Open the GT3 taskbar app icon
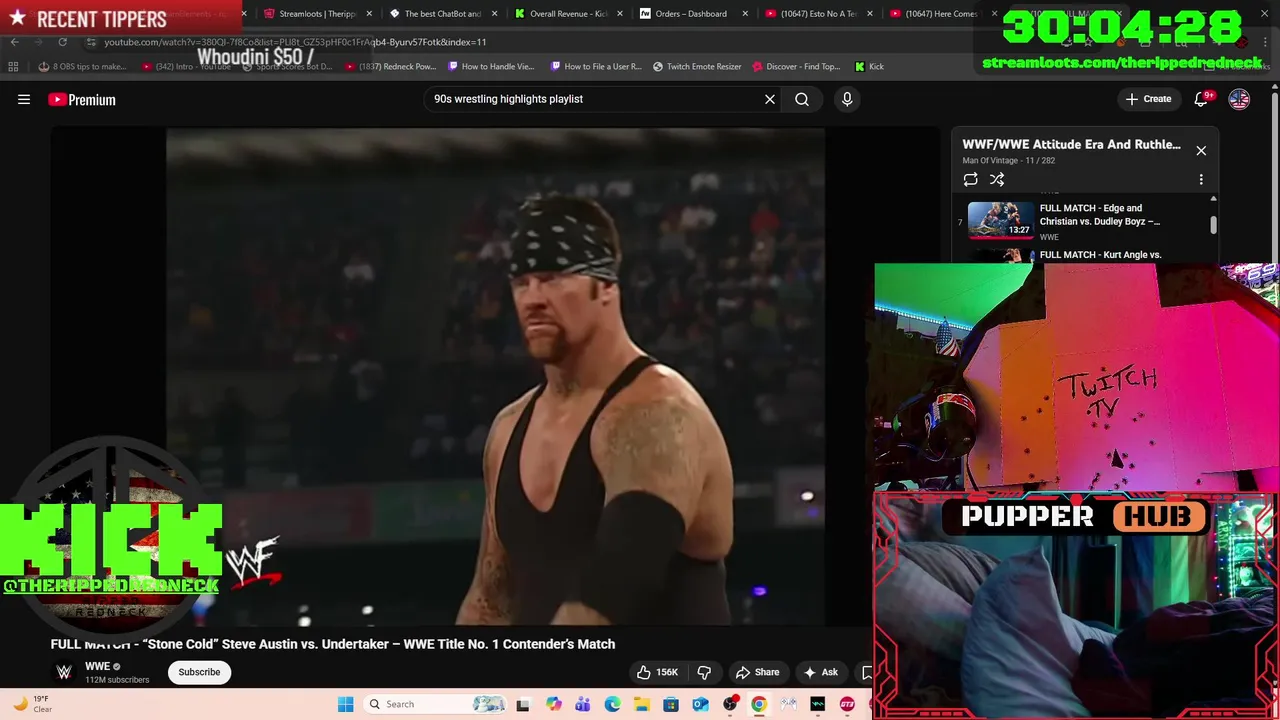This screenshot has height=720, width=1280. coord(847,705)
